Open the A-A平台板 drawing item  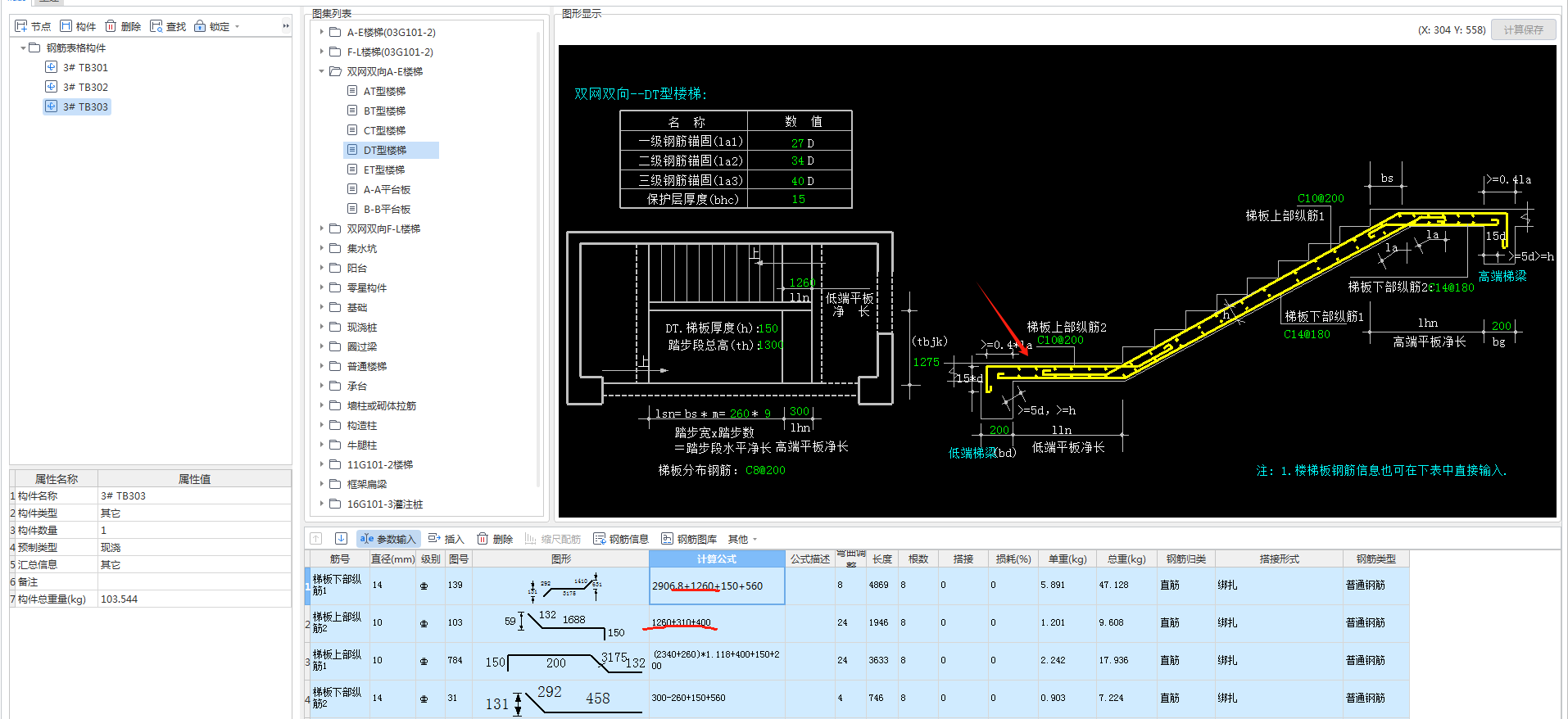pyautogui.click(x=387, y=190)
